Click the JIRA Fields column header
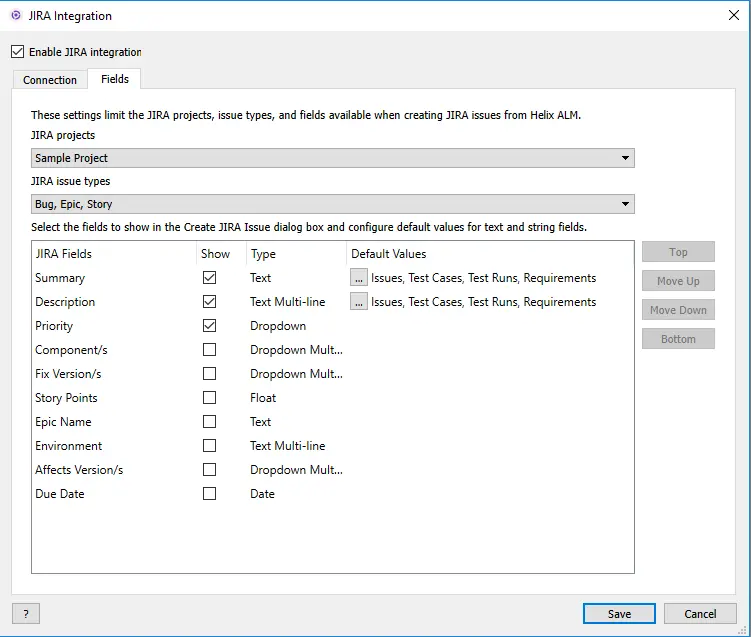 pyautogui.click(x=114, y=254)
